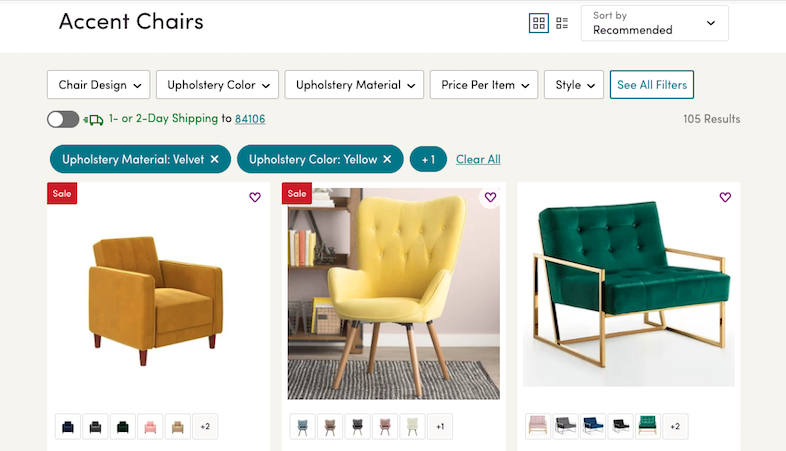Image resolution: width=786 pixels, height=451 pixels.
Task: Save the yellow wingback chair to favorites
Action: pyautogui.click(x=490, y=197)
